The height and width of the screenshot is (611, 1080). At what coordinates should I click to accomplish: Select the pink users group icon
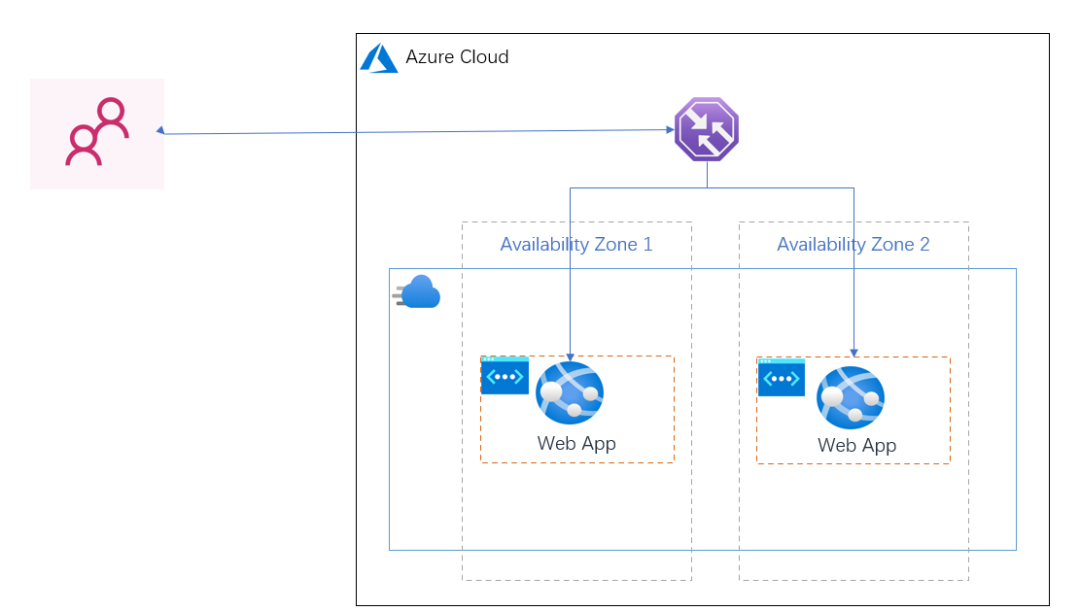pos(97,132)
